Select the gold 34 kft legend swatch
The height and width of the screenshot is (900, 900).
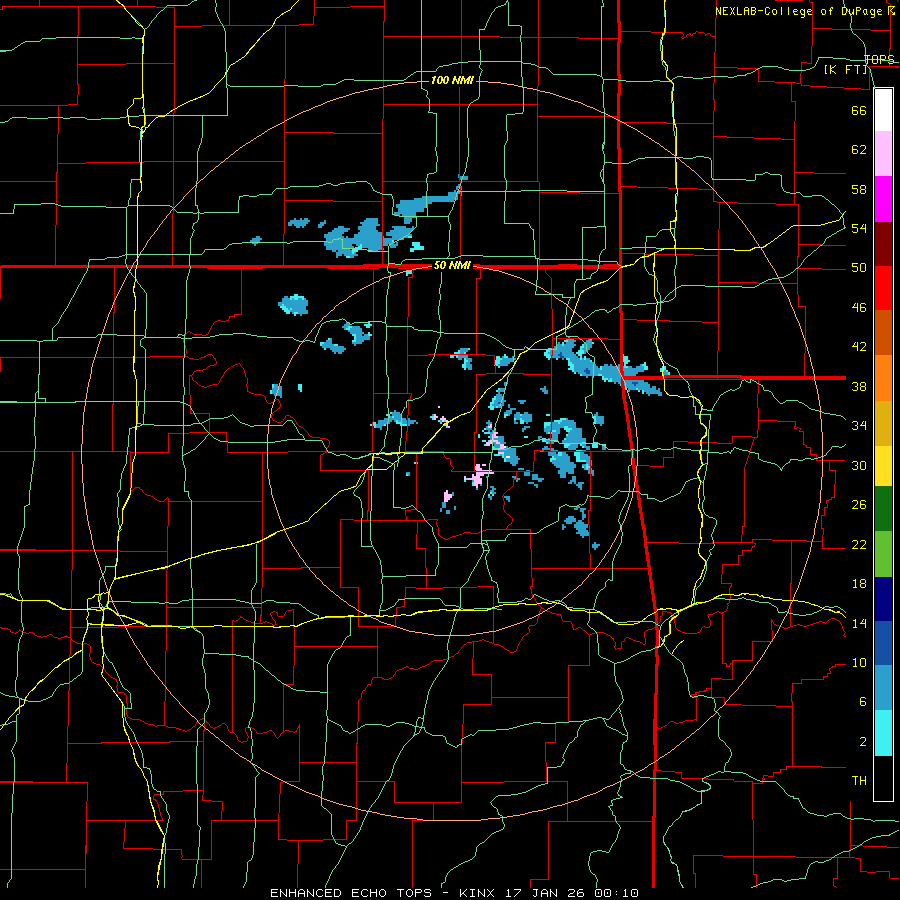883,423
